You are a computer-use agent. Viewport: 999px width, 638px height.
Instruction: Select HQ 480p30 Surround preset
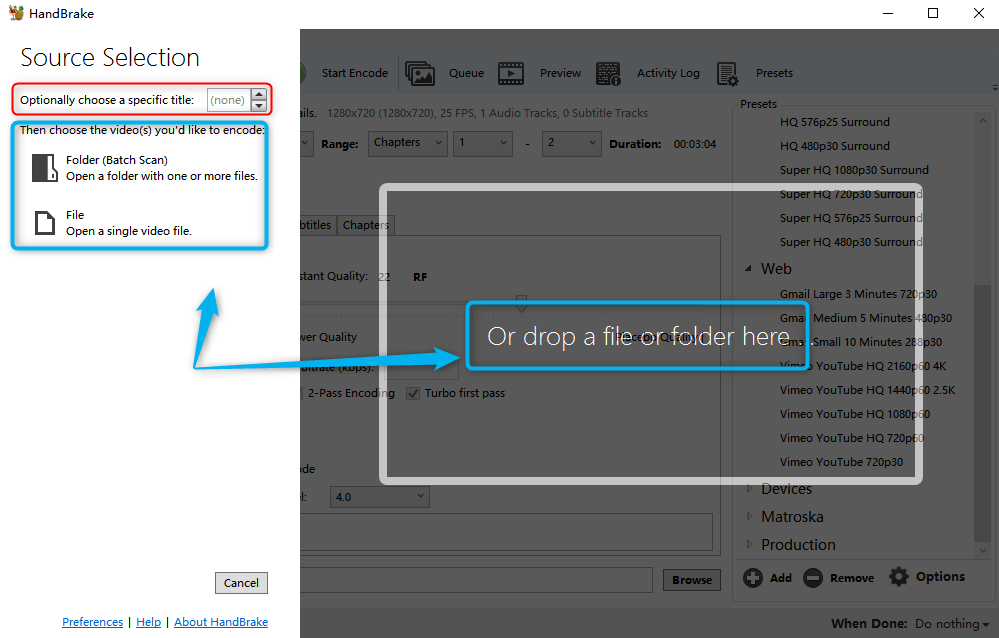(x=835, y=146)
